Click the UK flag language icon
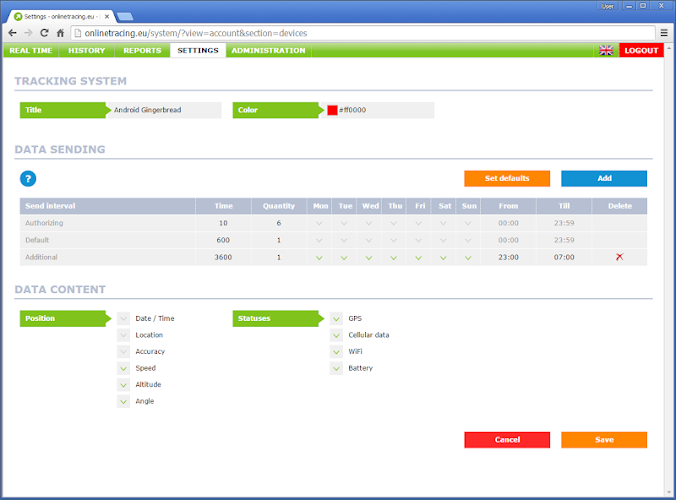676x500 pixels. click(x=606, y=50)
